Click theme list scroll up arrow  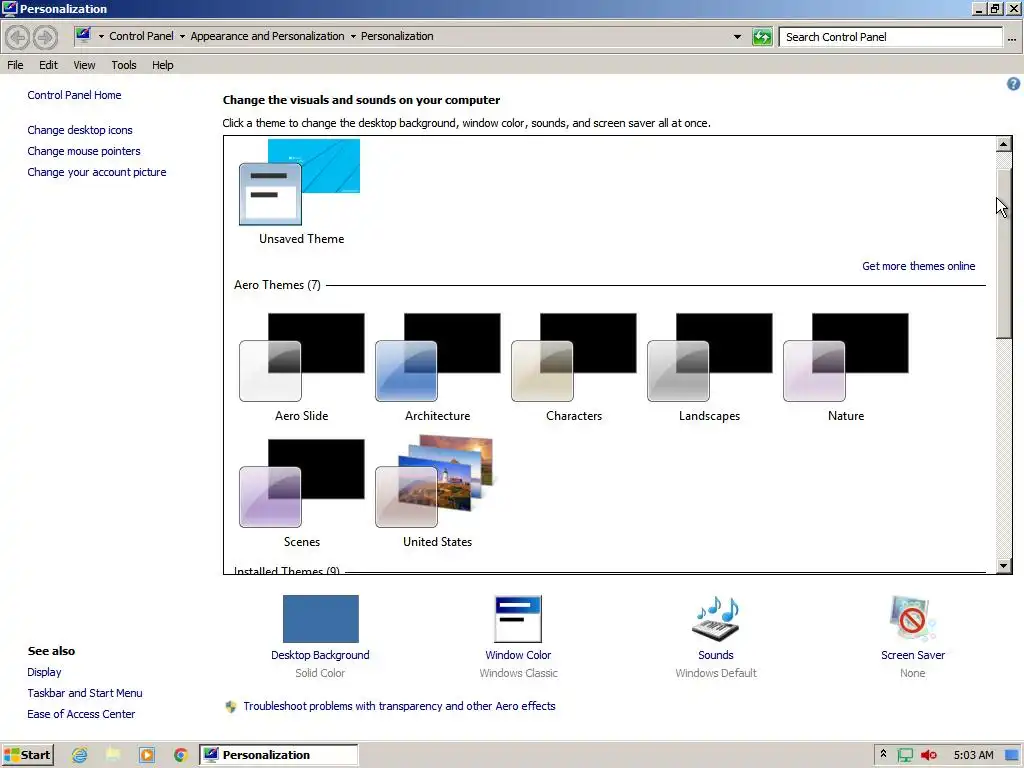pyautogui.click(x=1004, y=144)
